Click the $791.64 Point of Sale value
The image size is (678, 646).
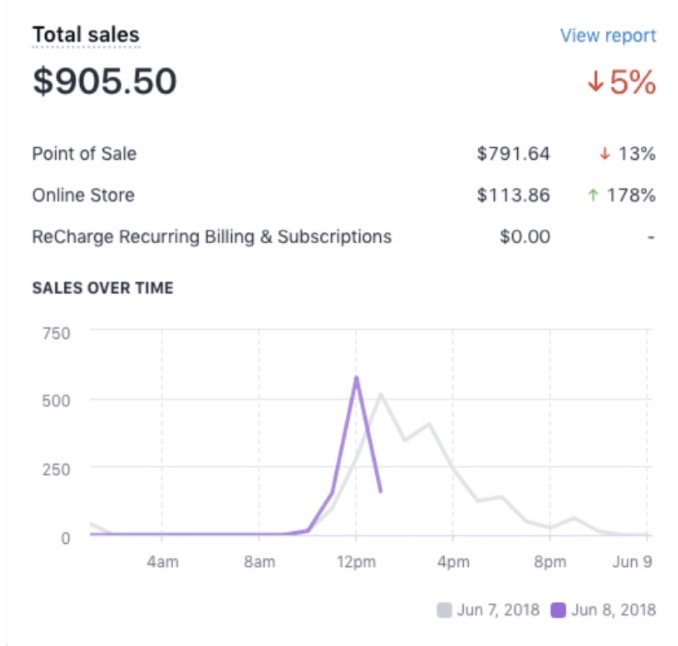point(513,154)
